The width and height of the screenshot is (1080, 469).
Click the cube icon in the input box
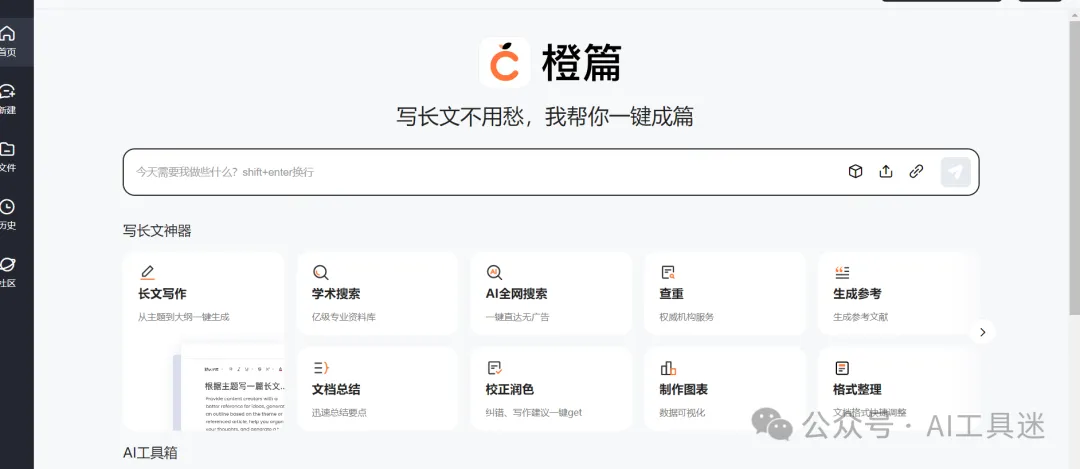click(x=855, y=171)
